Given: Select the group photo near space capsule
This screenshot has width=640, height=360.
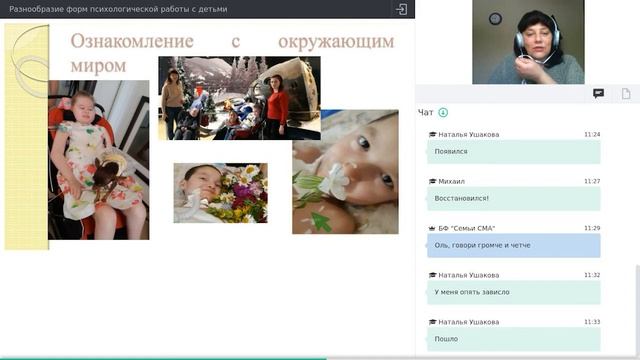Looking at the screenshot, I should [239, 98].
